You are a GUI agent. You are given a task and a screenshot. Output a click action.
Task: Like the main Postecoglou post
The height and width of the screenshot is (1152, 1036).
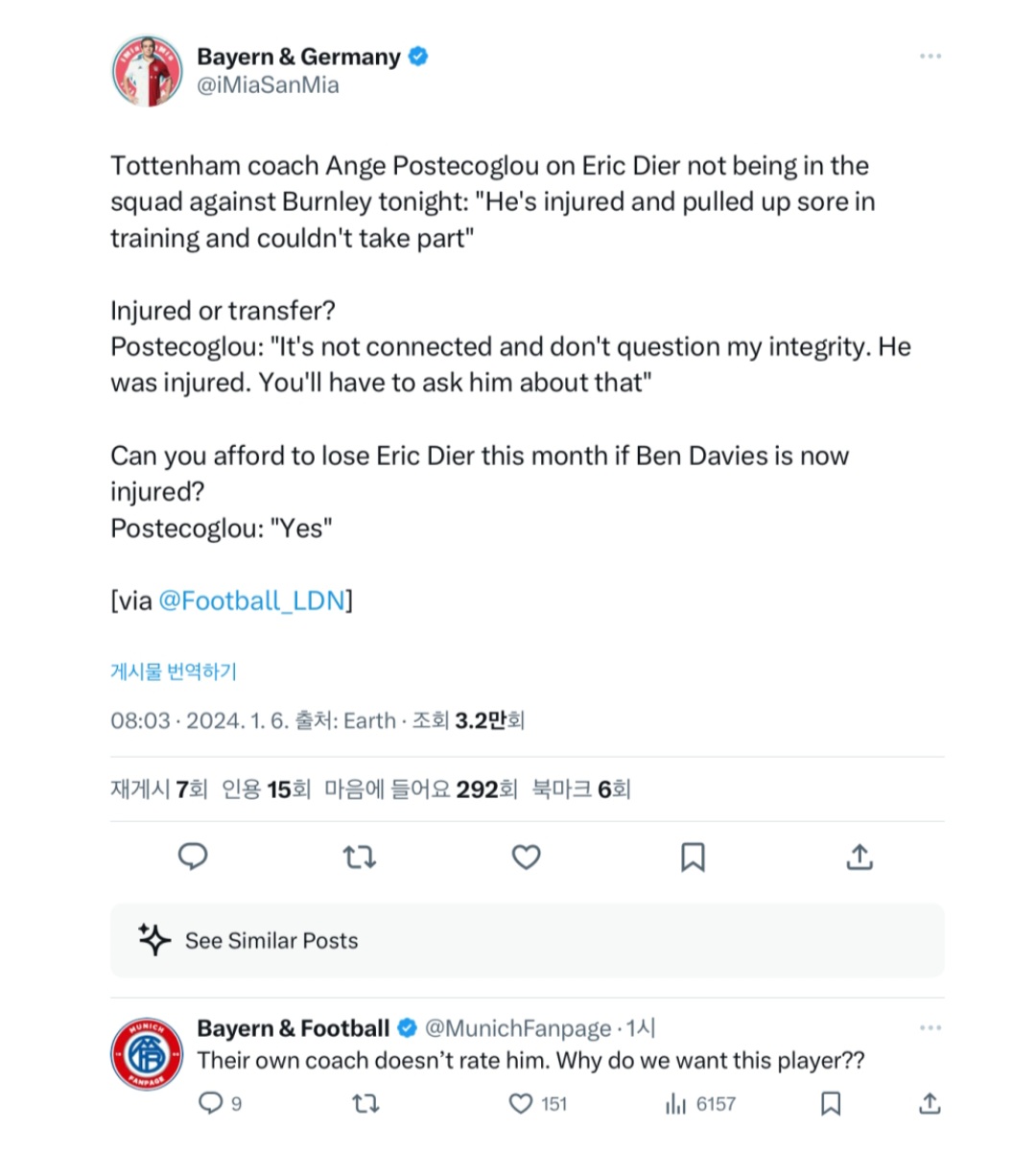pyautogui.click(x=526, y=857)
